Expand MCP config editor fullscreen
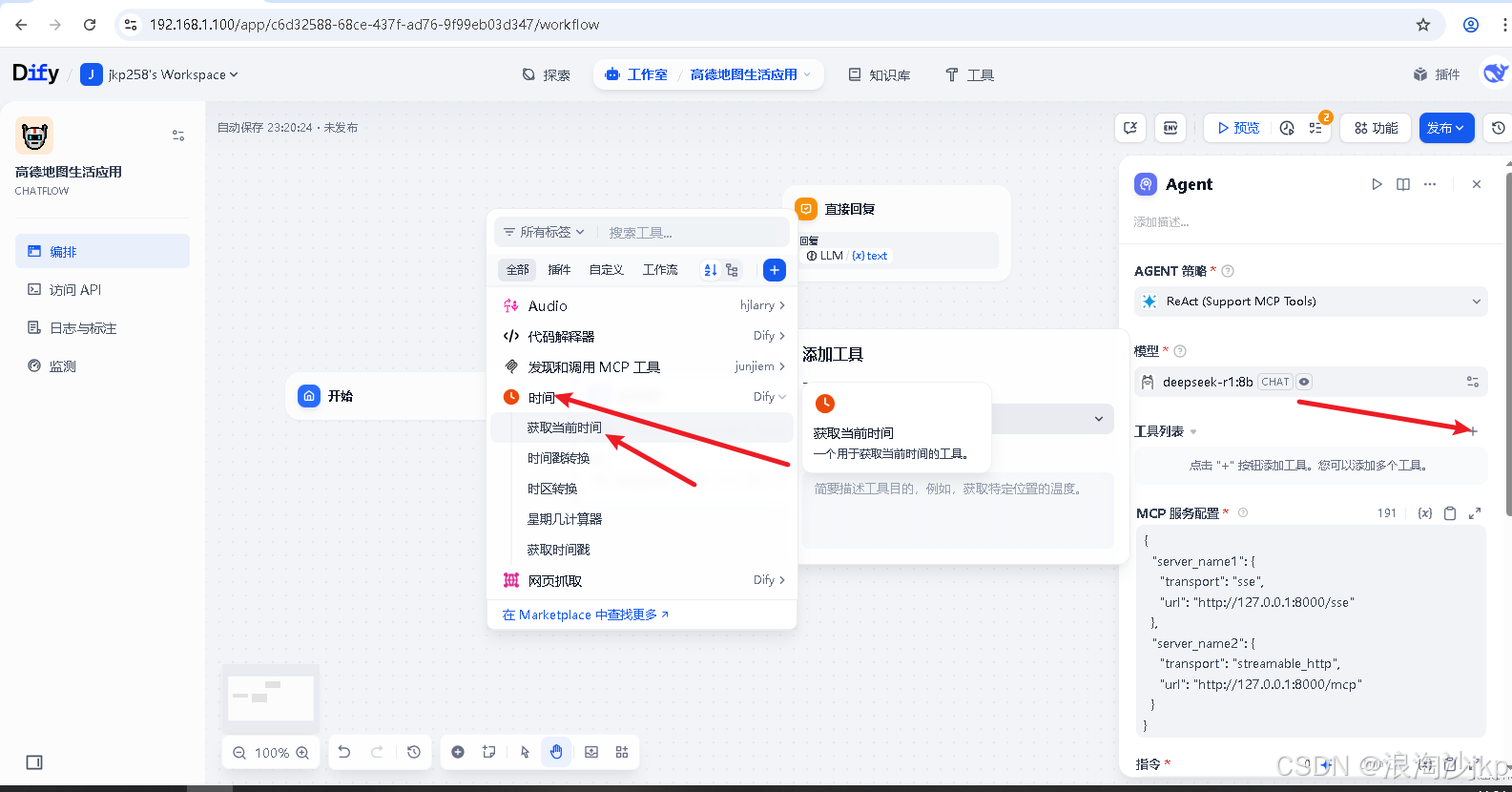1512x792 pixels. [x=1475, y=513]
